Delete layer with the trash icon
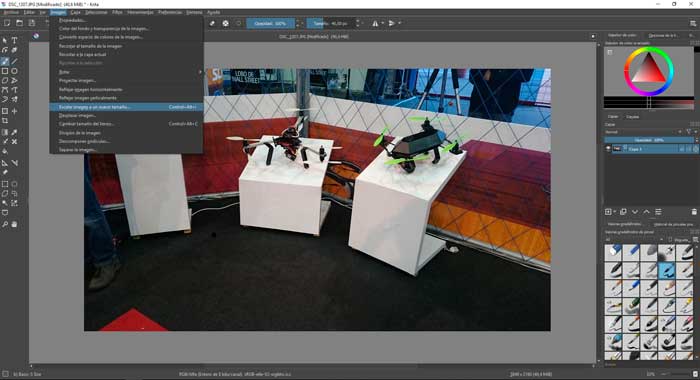Viewport: 700px width, 380px height. click(694, 212)
